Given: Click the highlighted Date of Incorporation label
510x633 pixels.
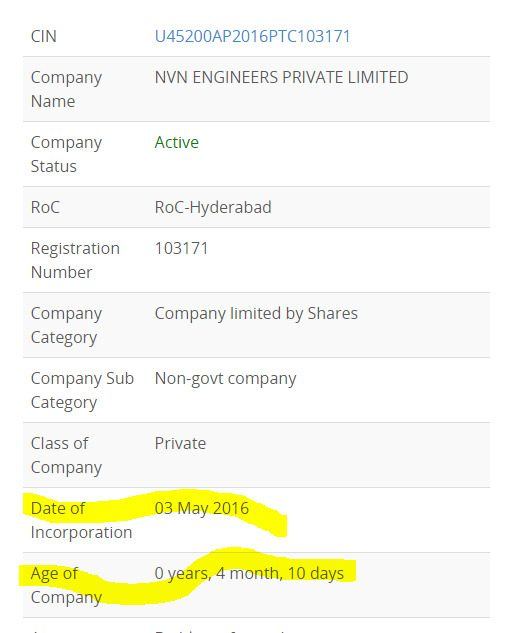Looking at the screenshot, I should coord(82,520).
